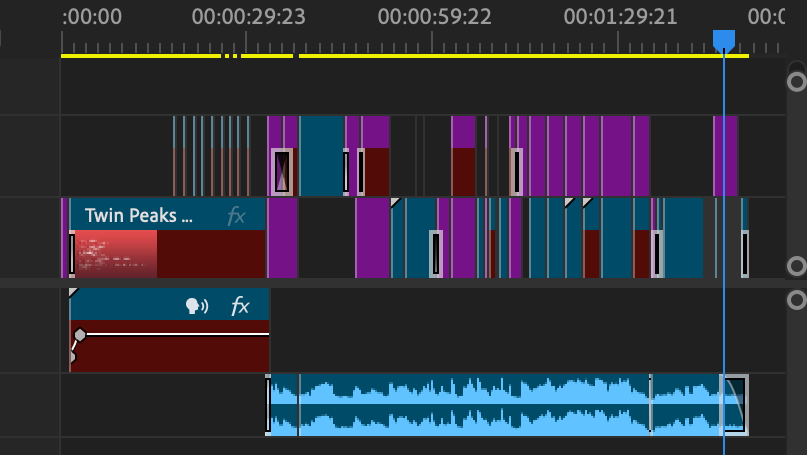This screenshot has height=455, width=807.
Task: Click the top zoom handle of the audio track scrollbar
Action: click(797, 300)
